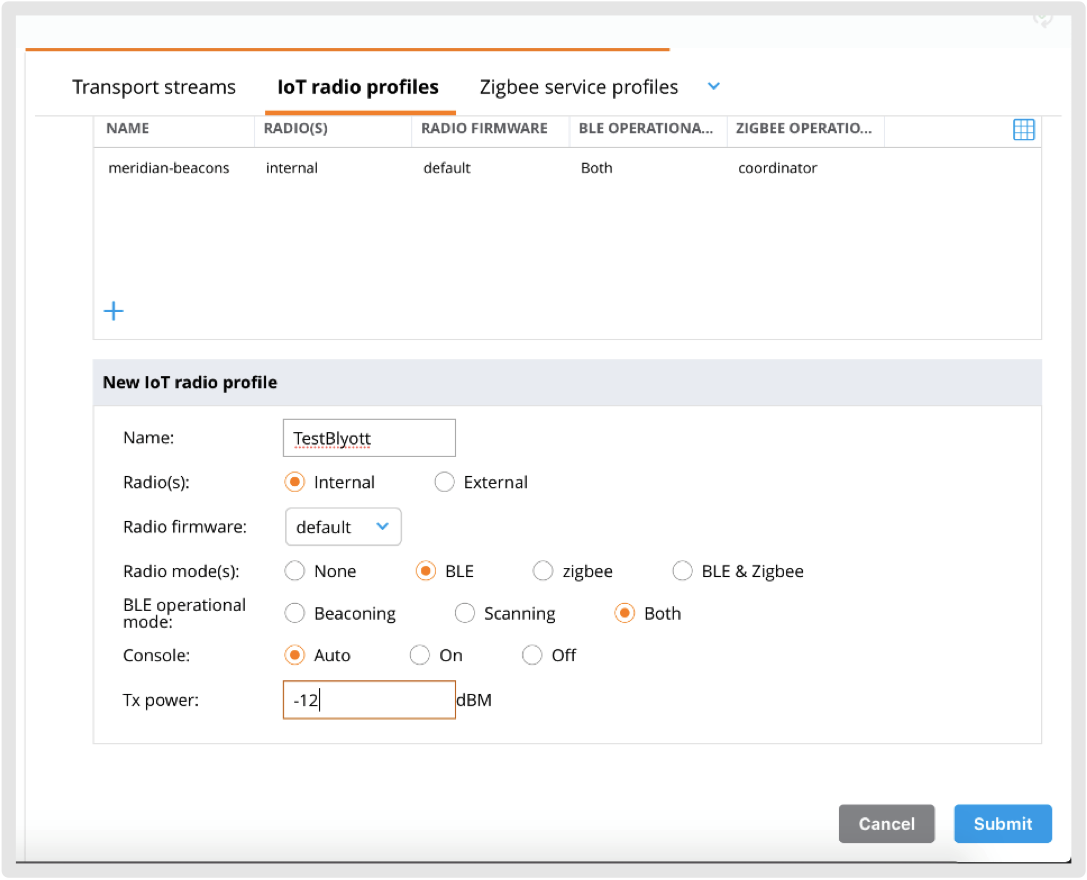Choose the Internal radio option

295,483
